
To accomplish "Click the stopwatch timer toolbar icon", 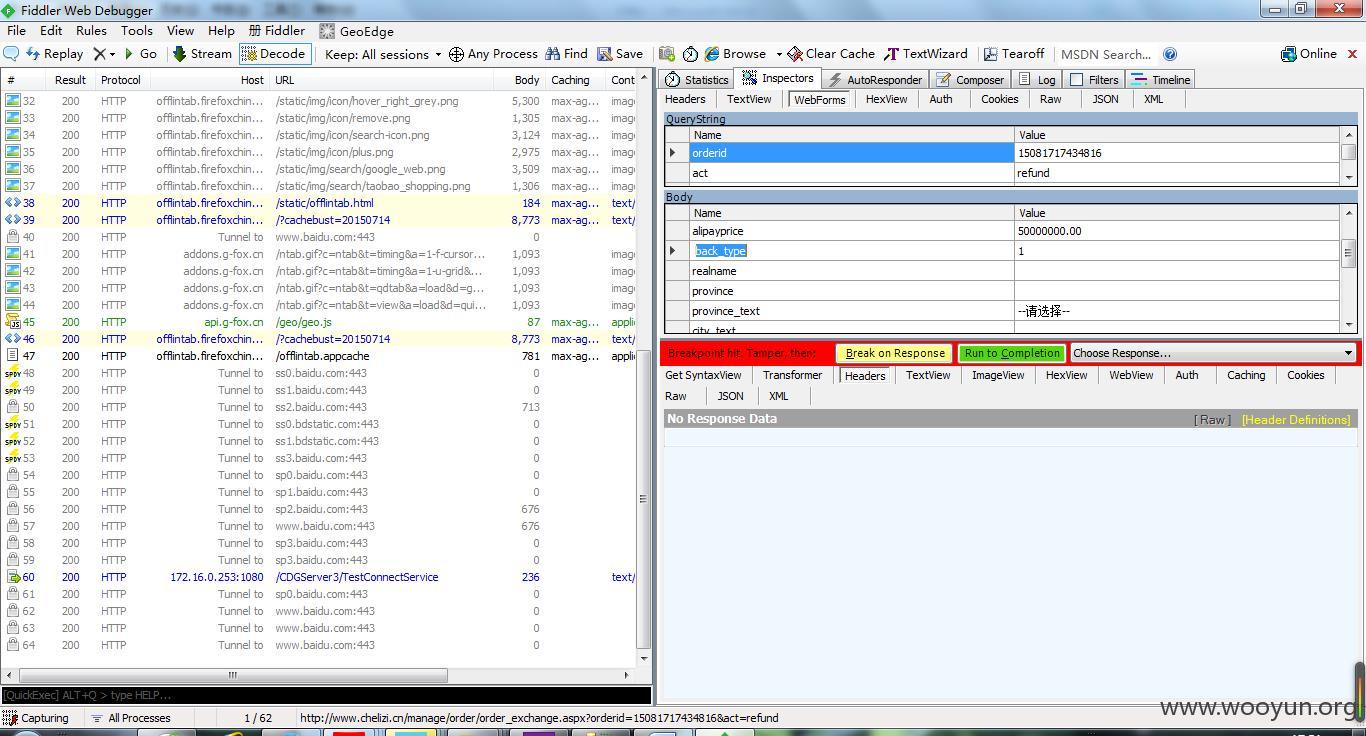I will coord(690,54).
